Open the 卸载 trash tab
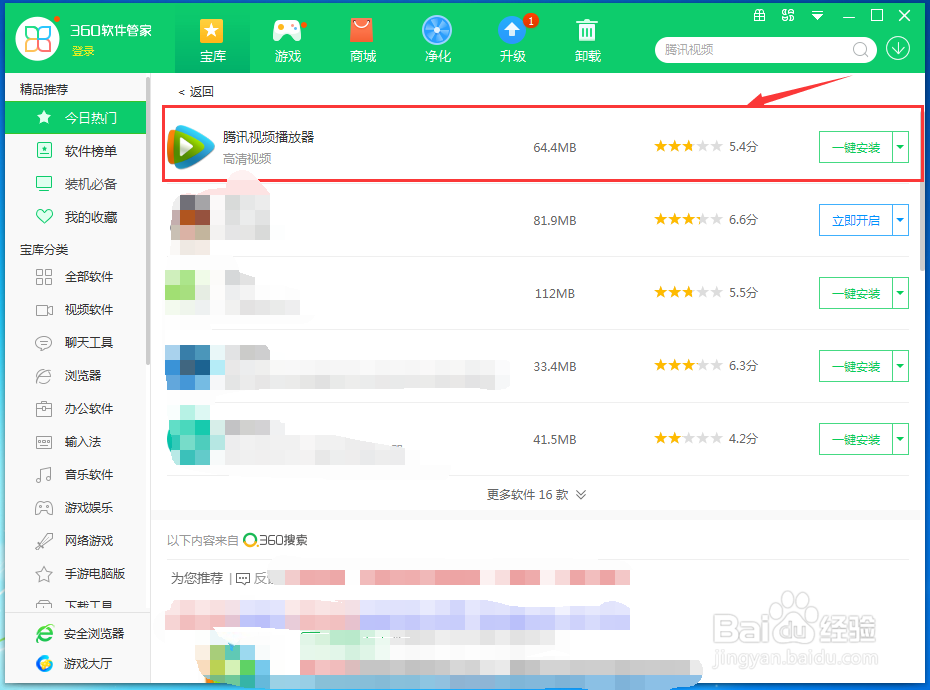 pos(587,41)
